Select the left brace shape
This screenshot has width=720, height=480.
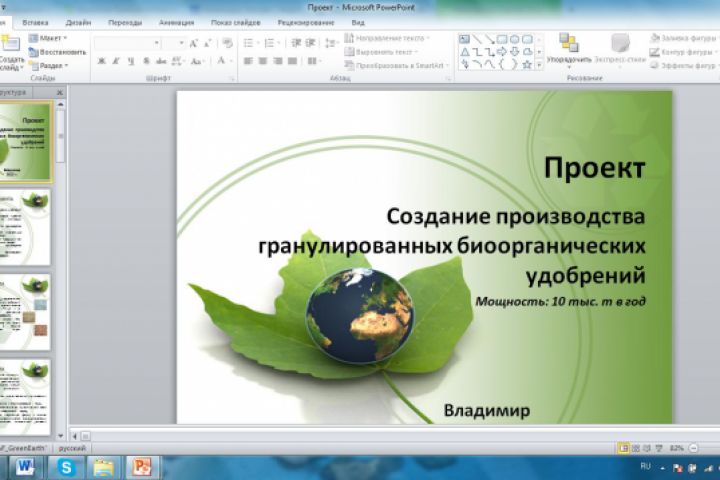[502, 65]
